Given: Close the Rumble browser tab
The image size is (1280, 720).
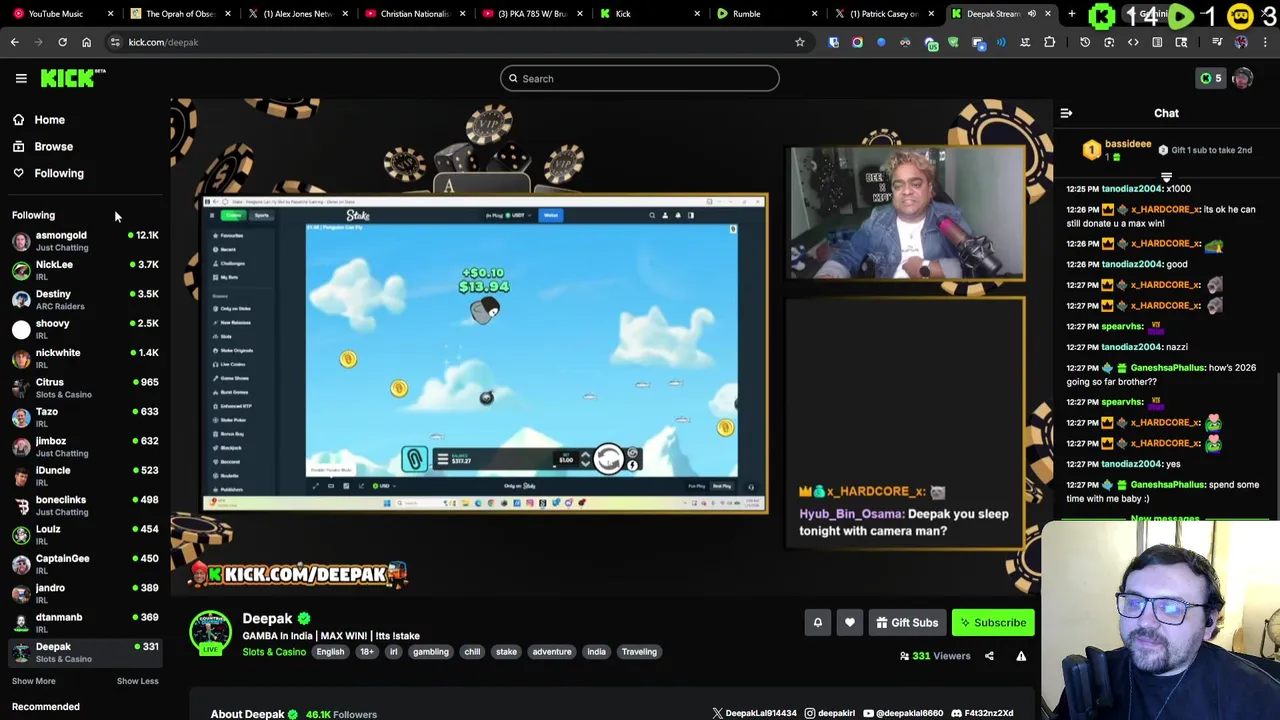Looking at the screenshot, I should [814, 14].
